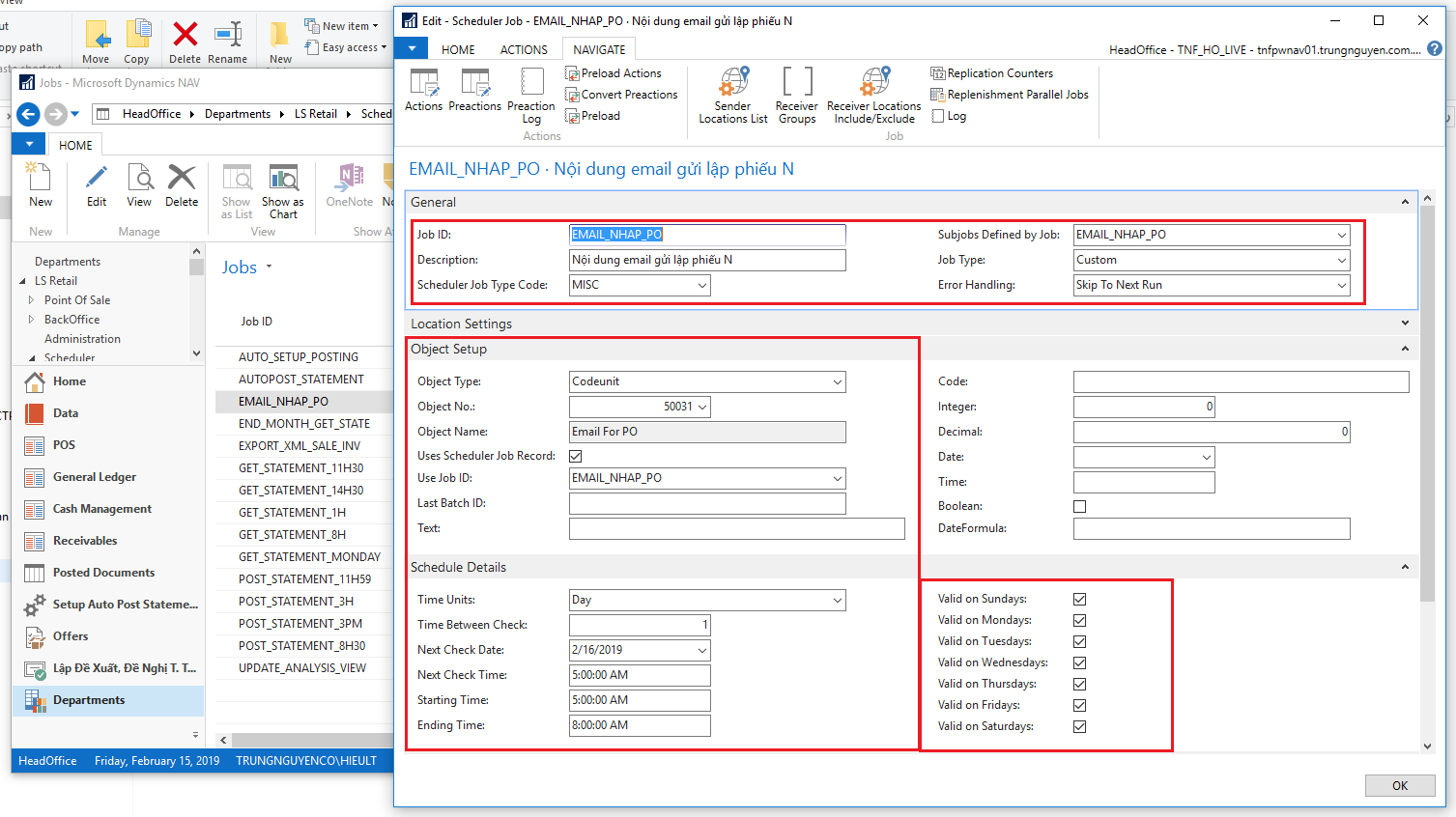Open Departments in the navigation pane

[108, 700]
